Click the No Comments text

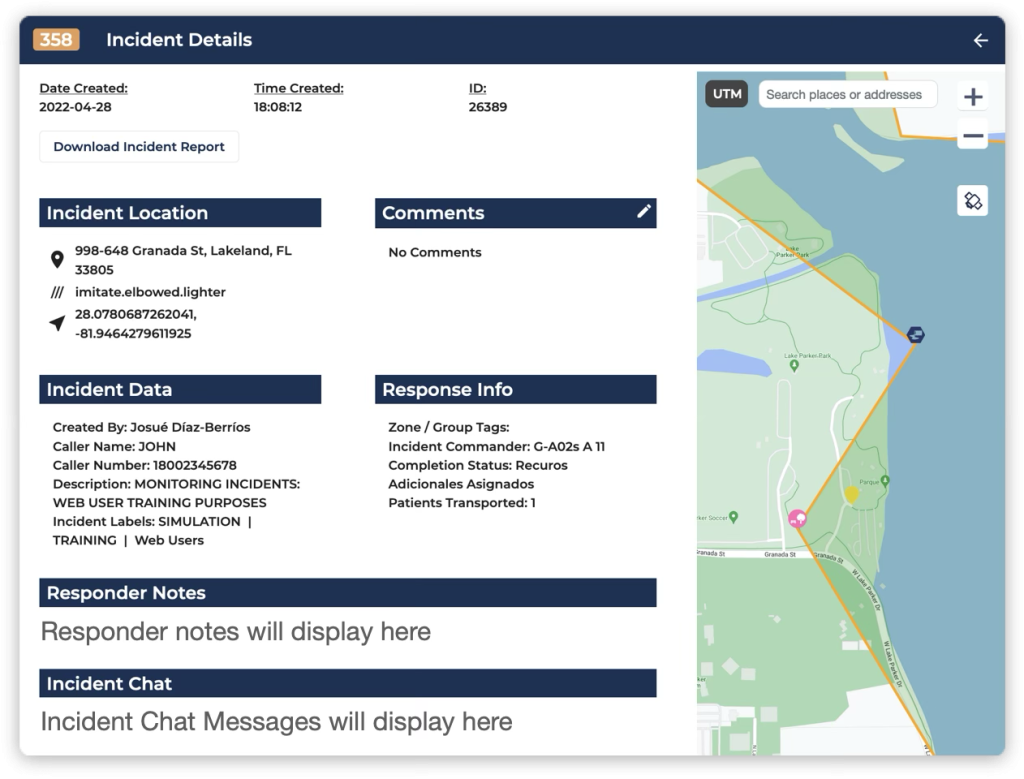[x=435, y=252]
